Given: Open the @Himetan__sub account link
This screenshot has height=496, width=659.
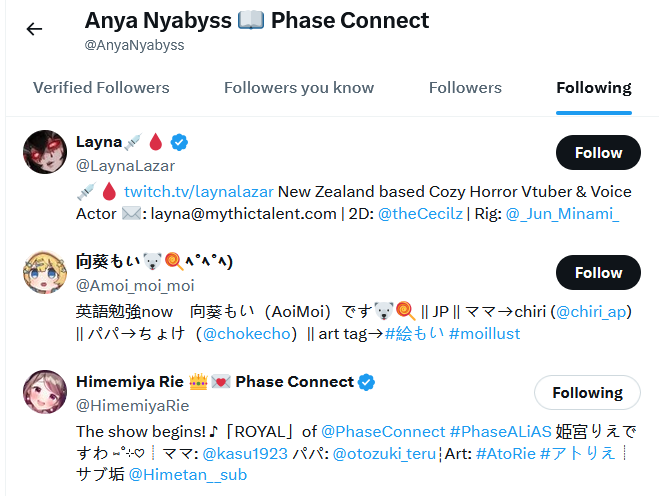Looking at the screenshot, I should (x=187, y=475).
